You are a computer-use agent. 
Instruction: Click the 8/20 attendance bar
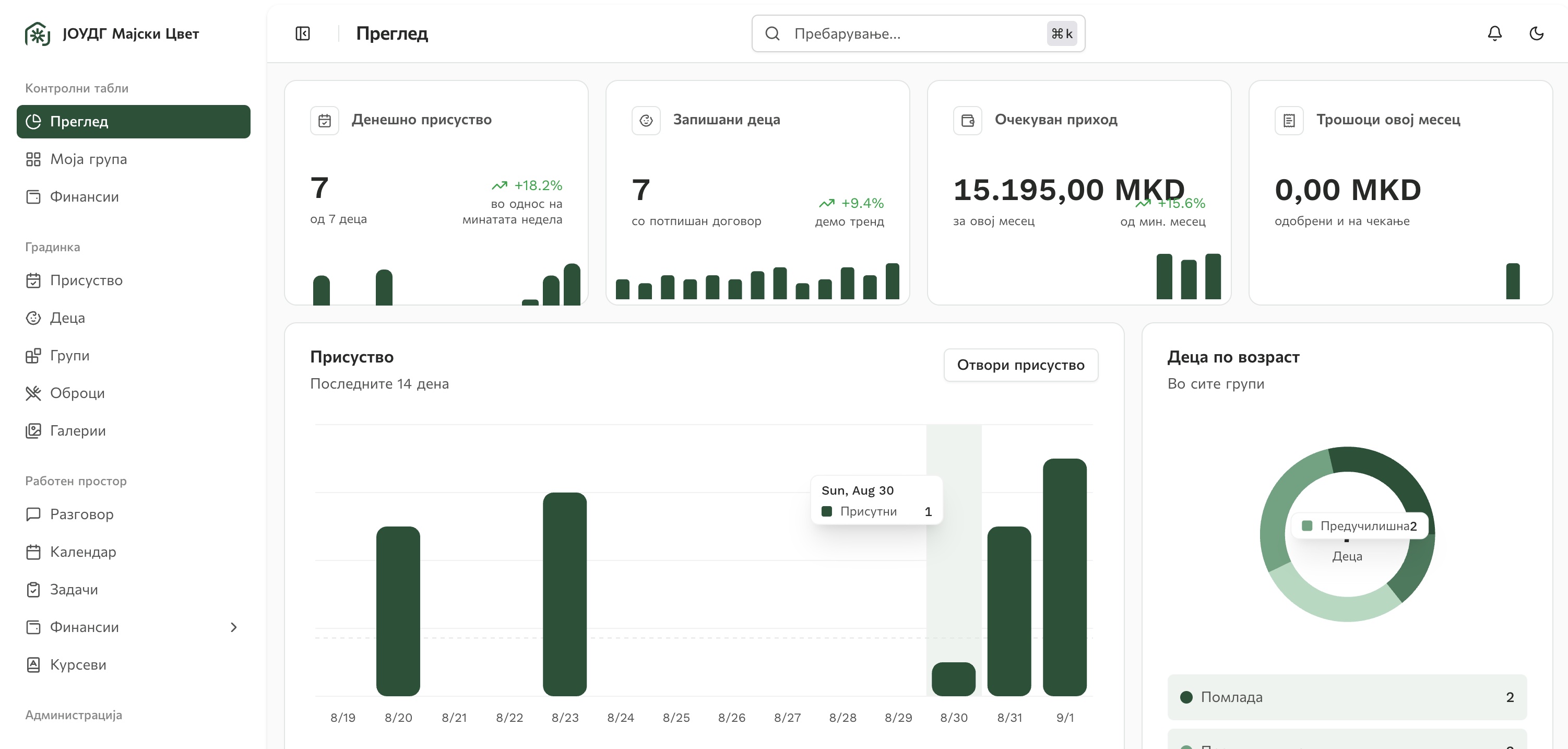[398, 611]
